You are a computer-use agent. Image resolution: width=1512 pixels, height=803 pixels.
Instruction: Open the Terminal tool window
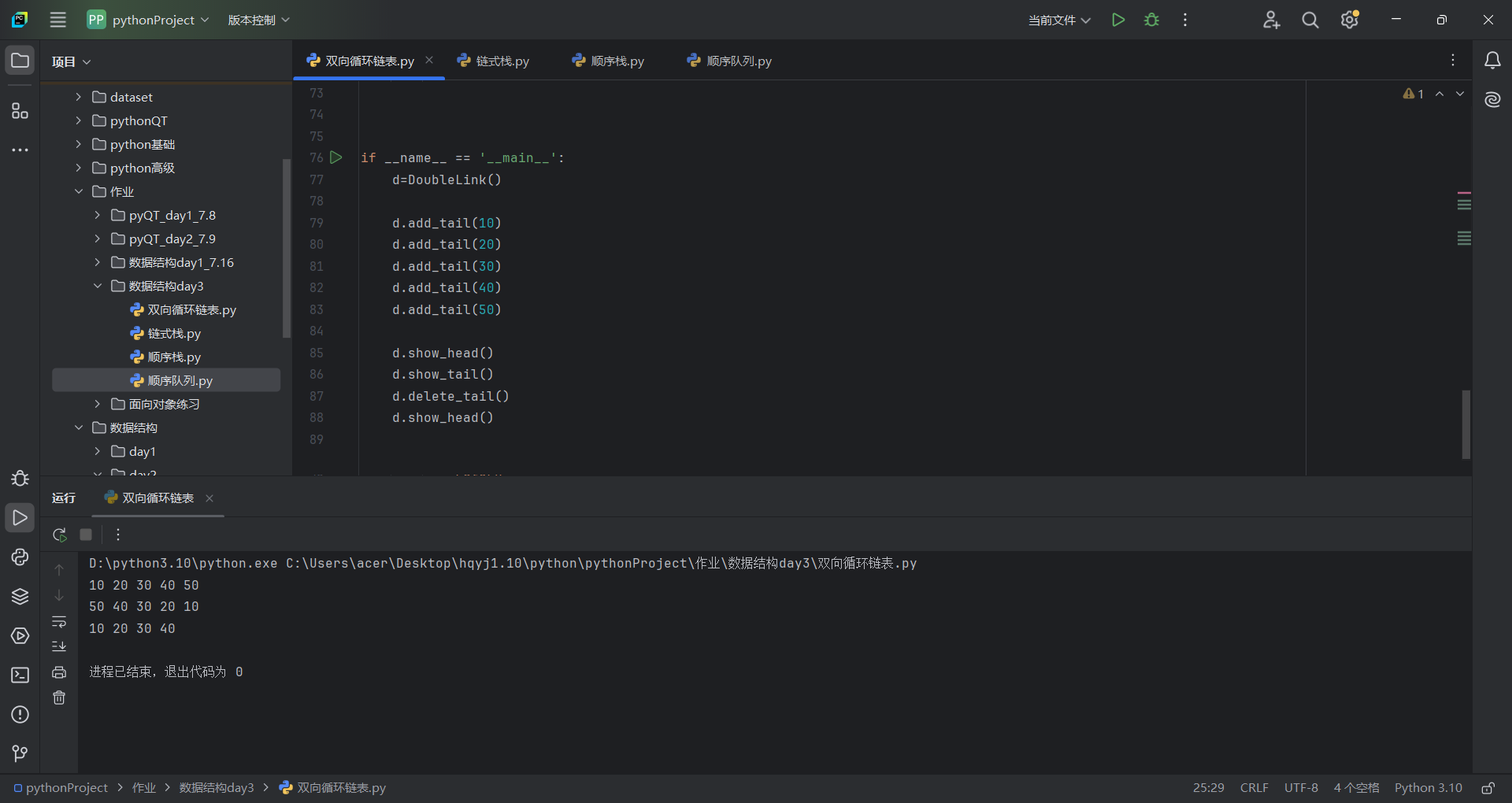(x=20, y=675)
